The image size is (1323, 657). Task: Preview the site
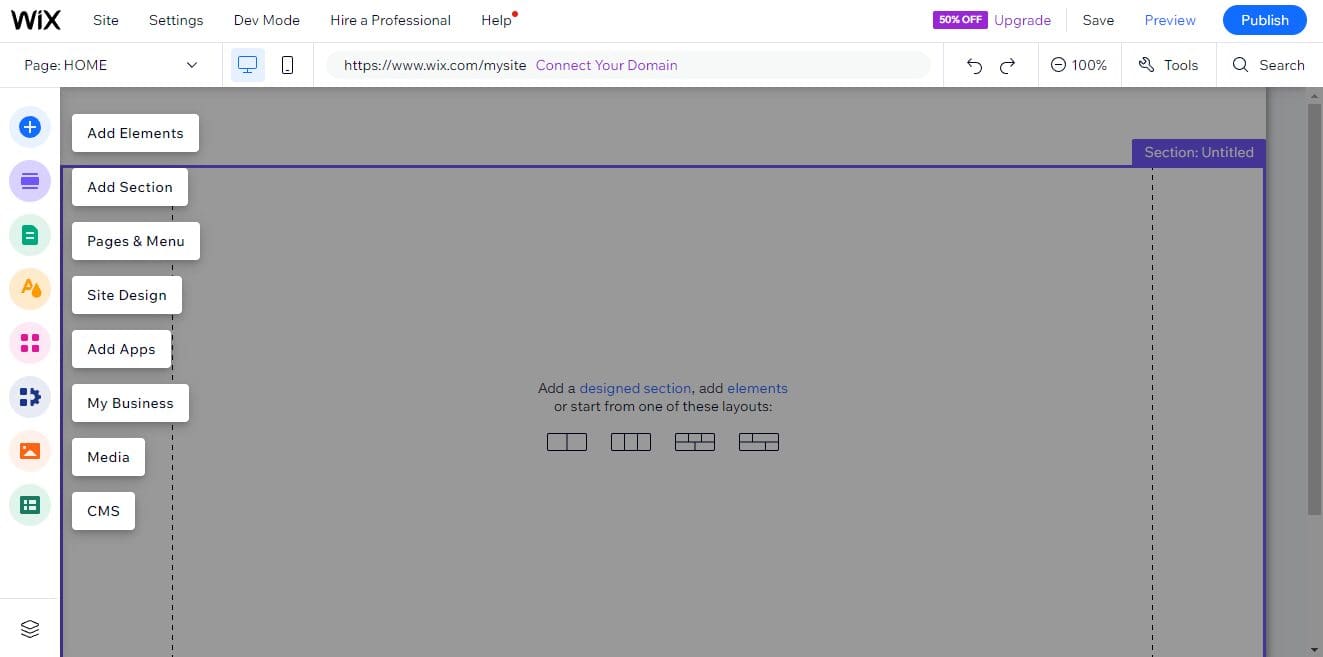1170,20
